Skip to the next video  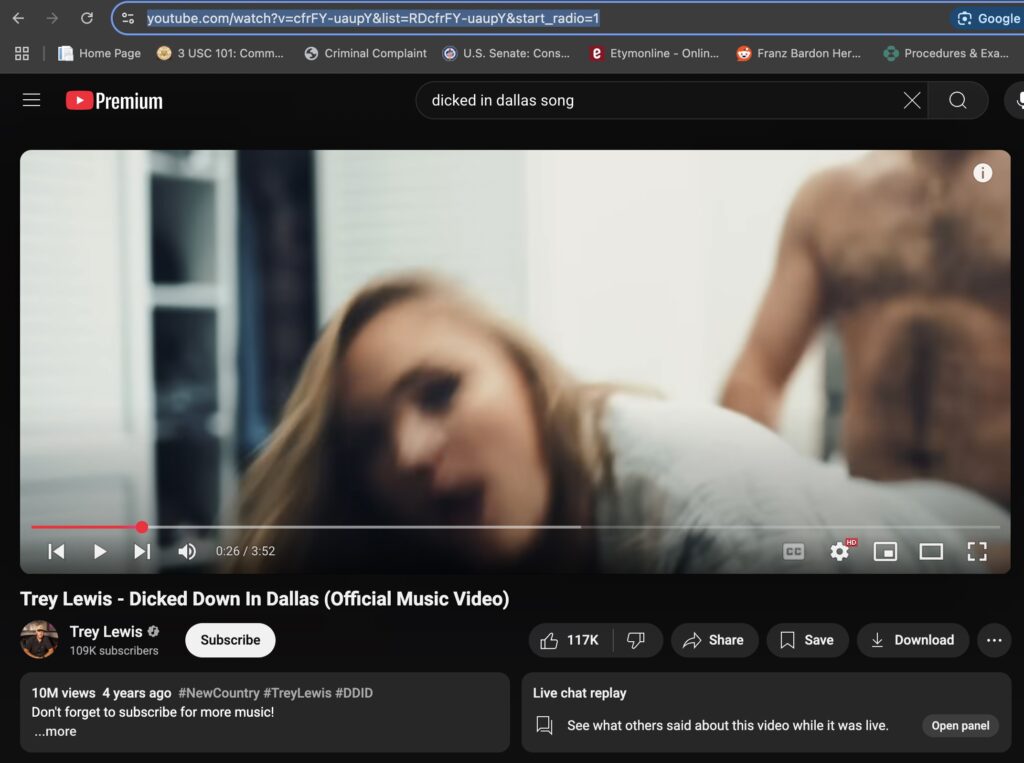[x=142, y=551]
